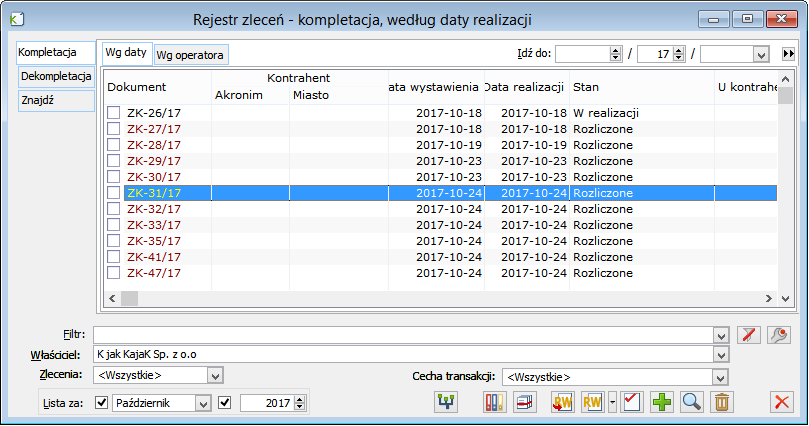Click the horizontal scrollbar right arrow
Image resolution: width=809 pixels, height=426 pixels.
pos(768,298)
